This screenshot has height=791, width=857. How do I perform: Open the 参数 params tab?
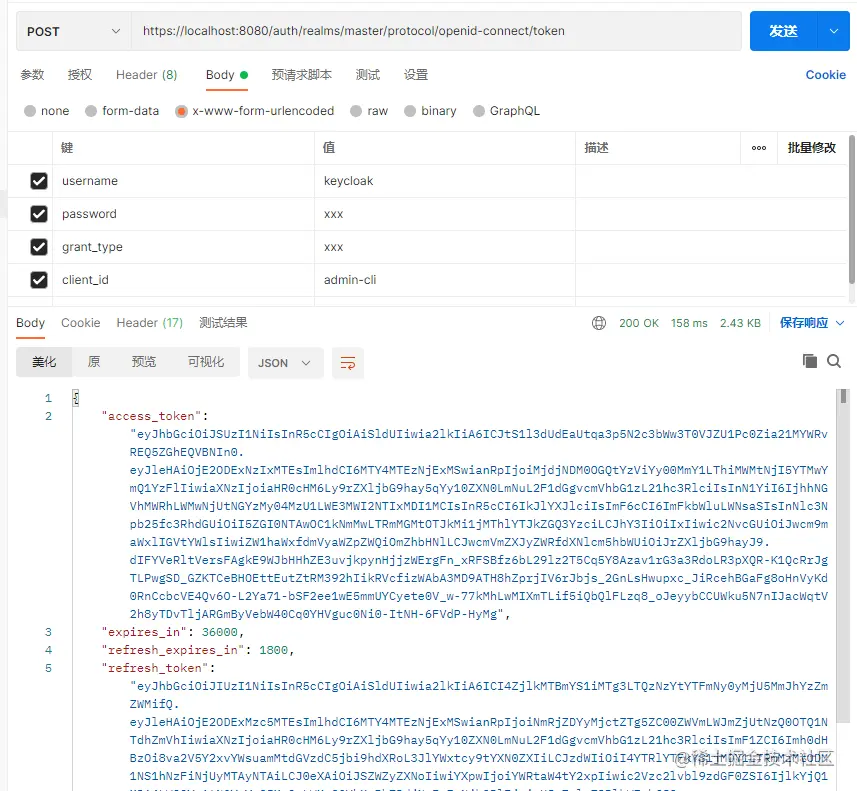(32, 75)
